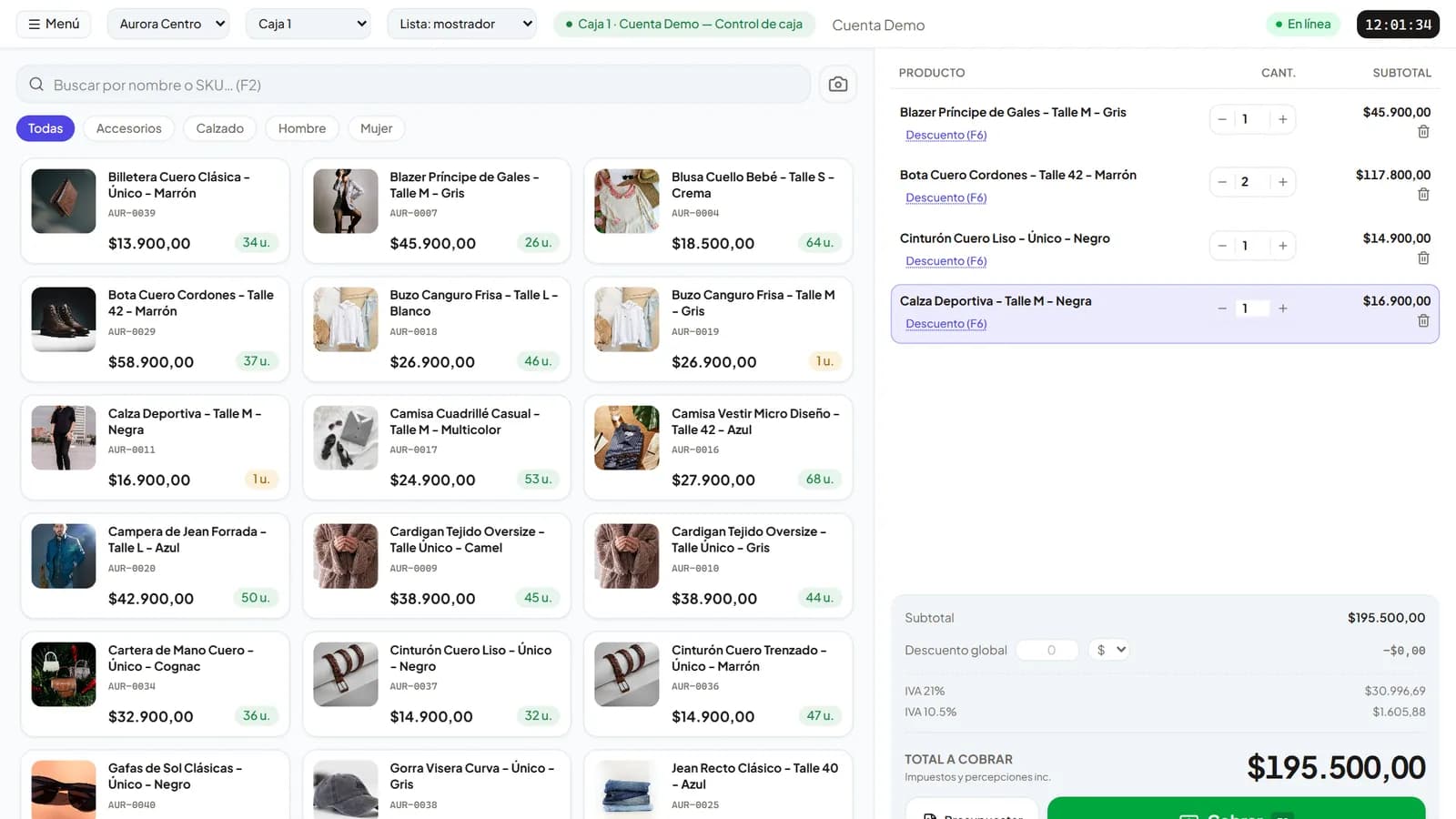The height and width of the screenshot is (819, 1456).
Task: Add Blazer Príncipe de Gales product thumbnail
Action: tap(346, 201)
